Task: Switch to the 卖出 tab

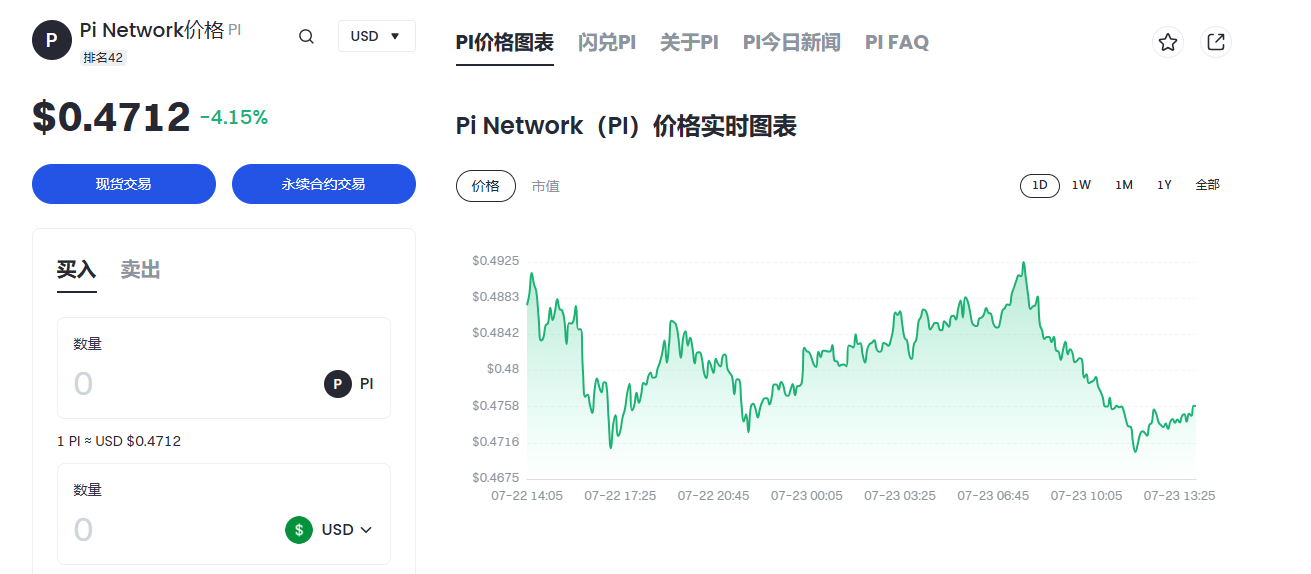Action: [140, 270]
